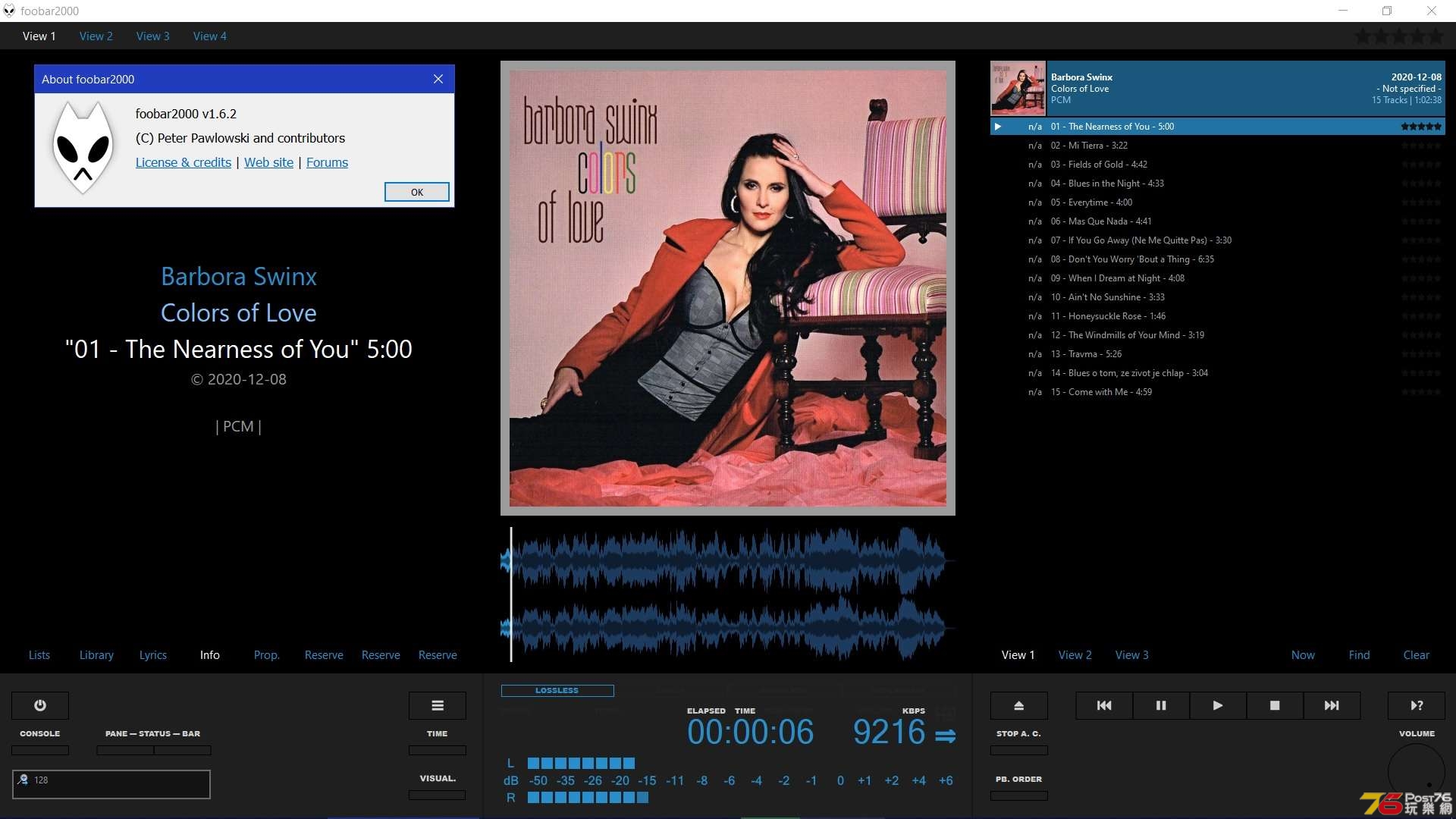
Task: Toggle the STOP A. C. indicator
Action: tap(1019, 750)
